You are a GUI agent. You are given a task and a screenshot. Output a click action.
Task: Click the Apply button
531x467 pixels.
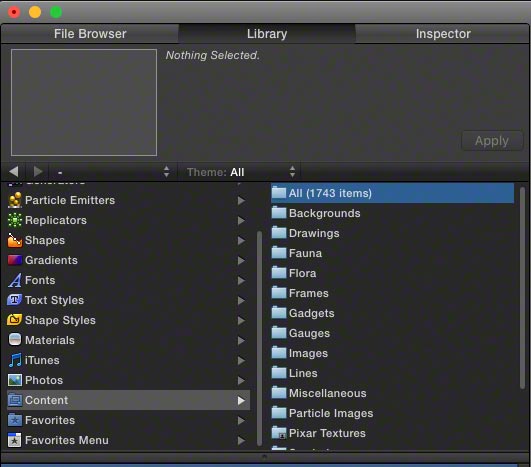pyautogui.click(x=492, y=141)
